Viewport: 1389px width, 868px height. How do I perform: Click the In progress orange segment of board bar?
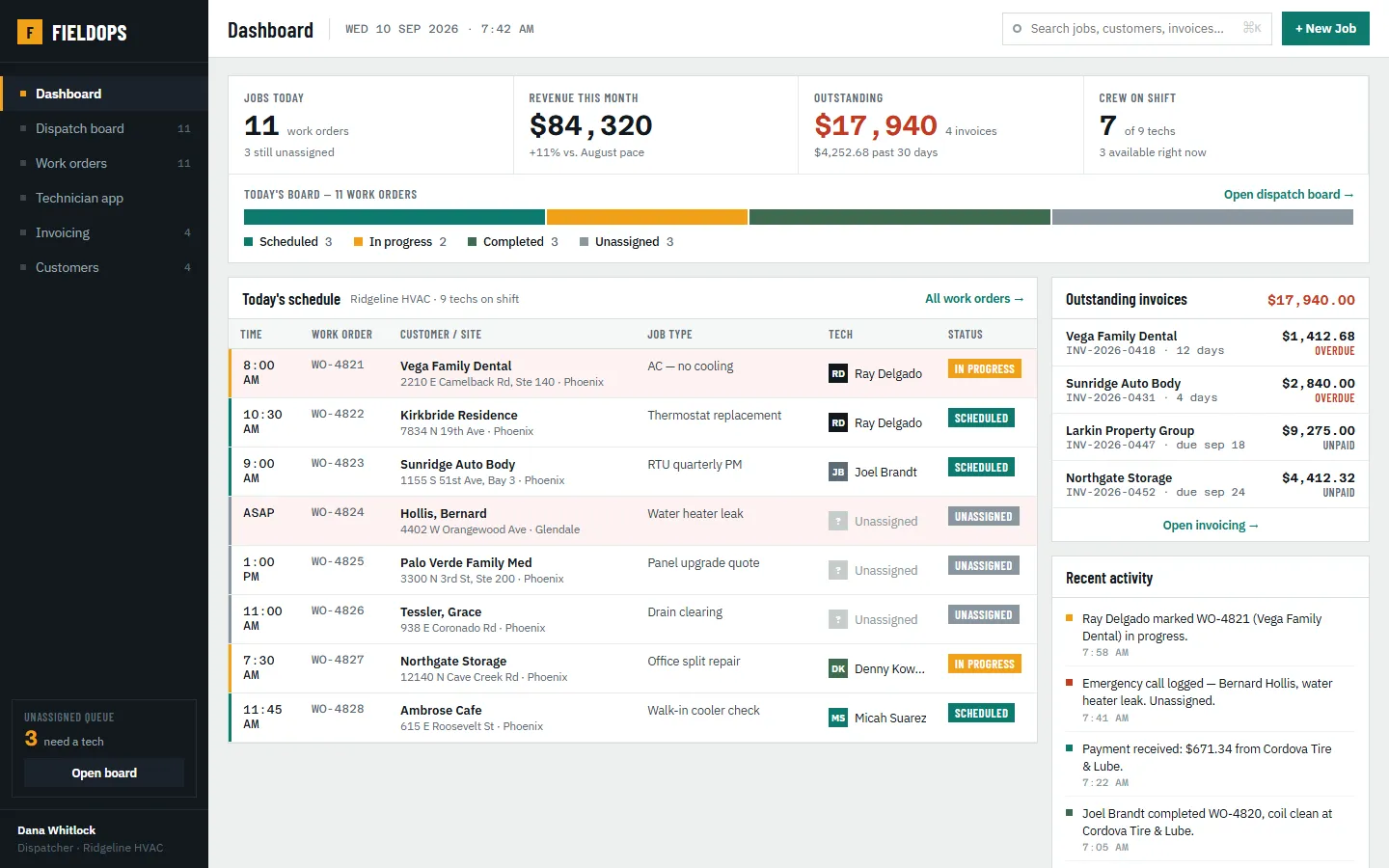tap(647, 217)
